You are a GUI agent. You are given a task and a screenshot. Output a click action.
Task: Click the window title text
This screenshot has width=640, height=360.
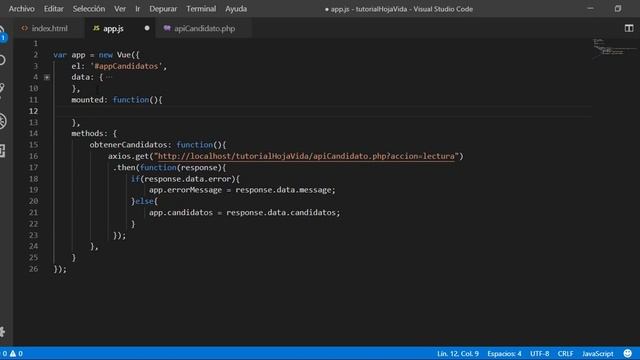click(399, 9)
